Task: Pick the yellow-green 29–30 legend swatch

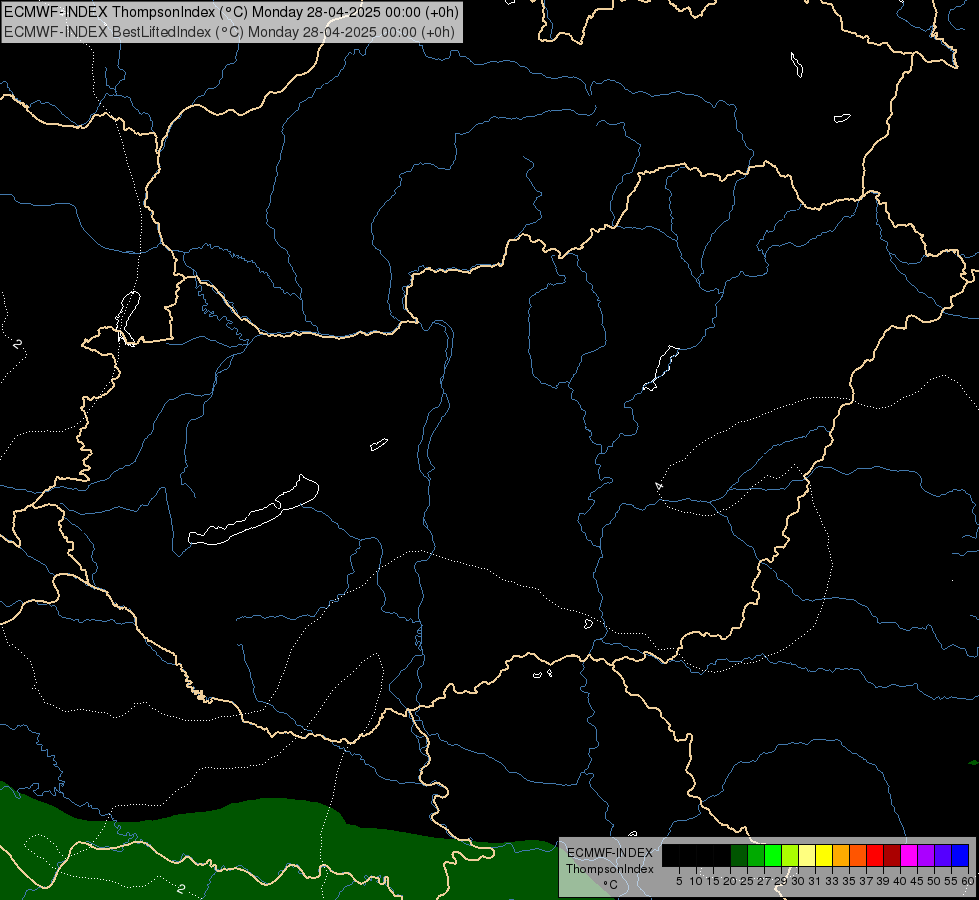Action: pos(790,855)
